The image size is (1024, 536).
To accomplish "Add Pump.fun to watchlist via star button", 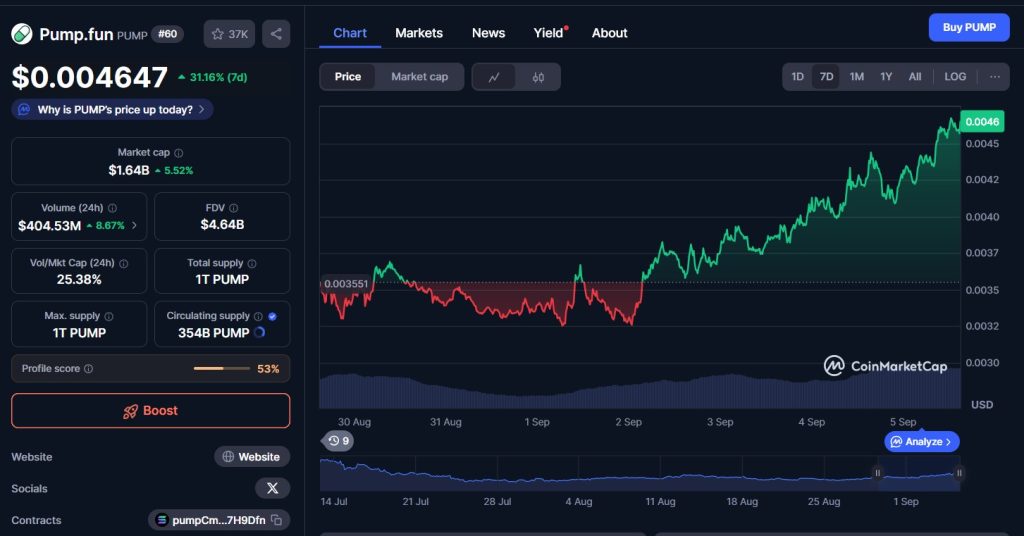I will pyautogui.click(x=228, y=34).
